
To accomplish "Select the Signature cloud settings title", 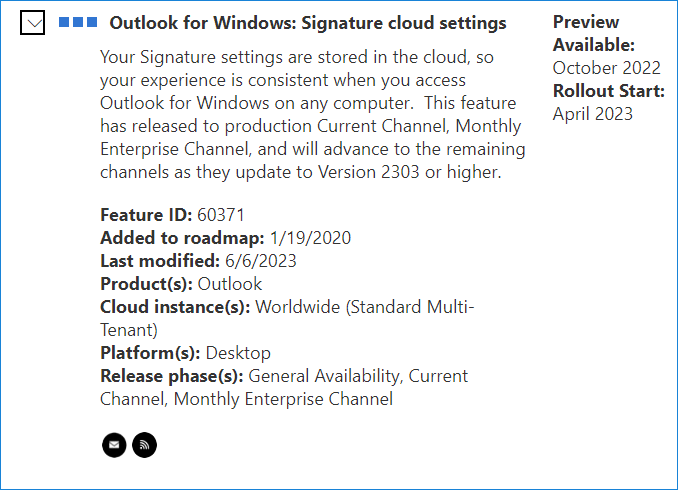I will [308, 23].
